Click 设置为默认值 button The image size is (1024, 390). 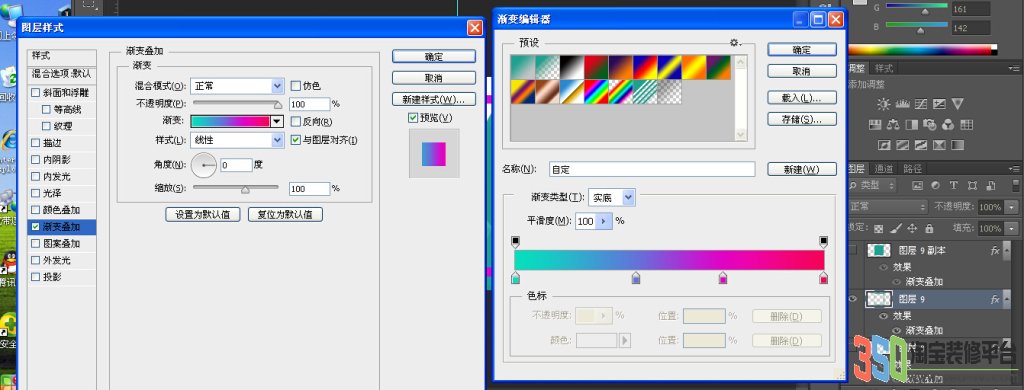coord(202,214)
